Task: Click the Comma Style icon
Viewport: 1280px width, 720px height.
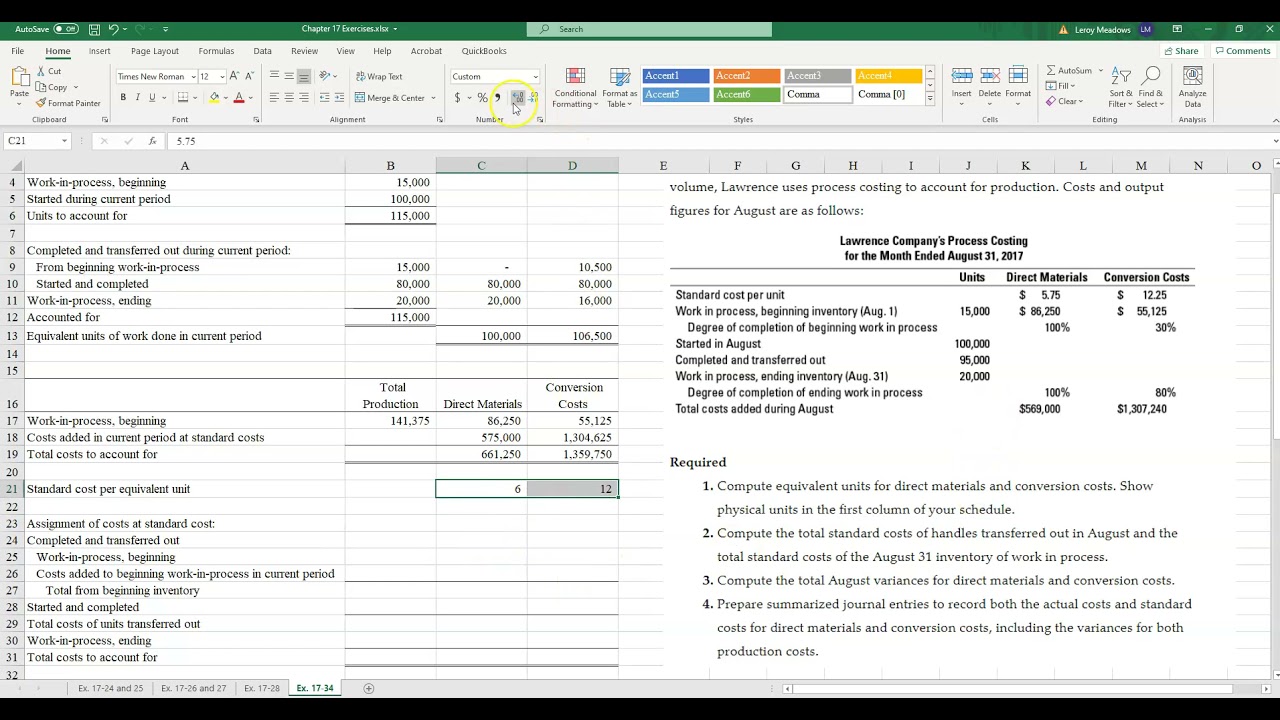Action: [497, 98]
